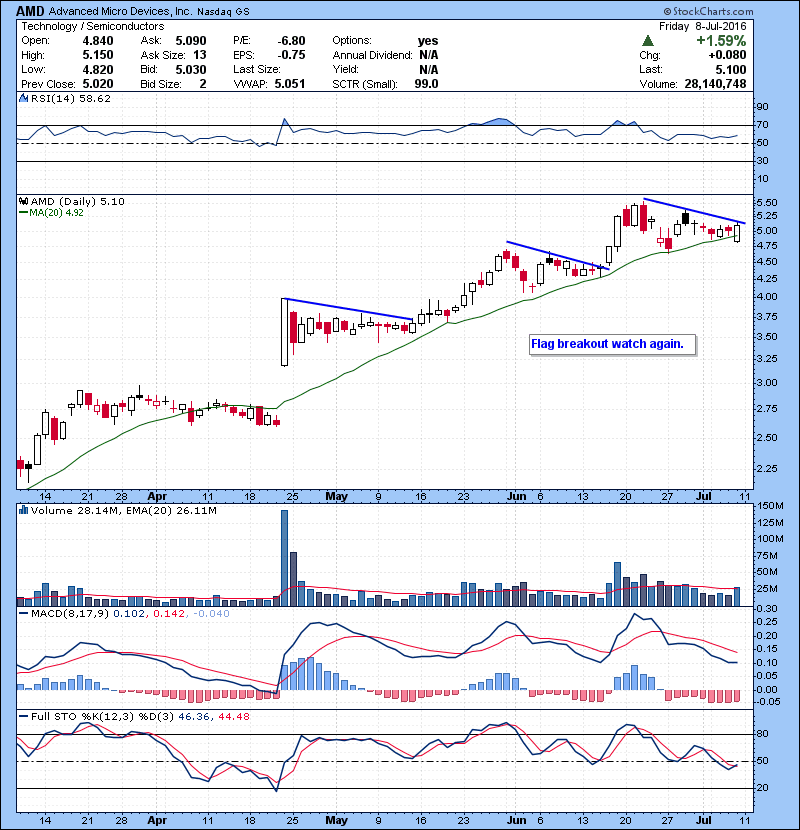Click the Volume value '28,140,748'
The height and width of the screenshot is (830, 800).
coord(715,84)
